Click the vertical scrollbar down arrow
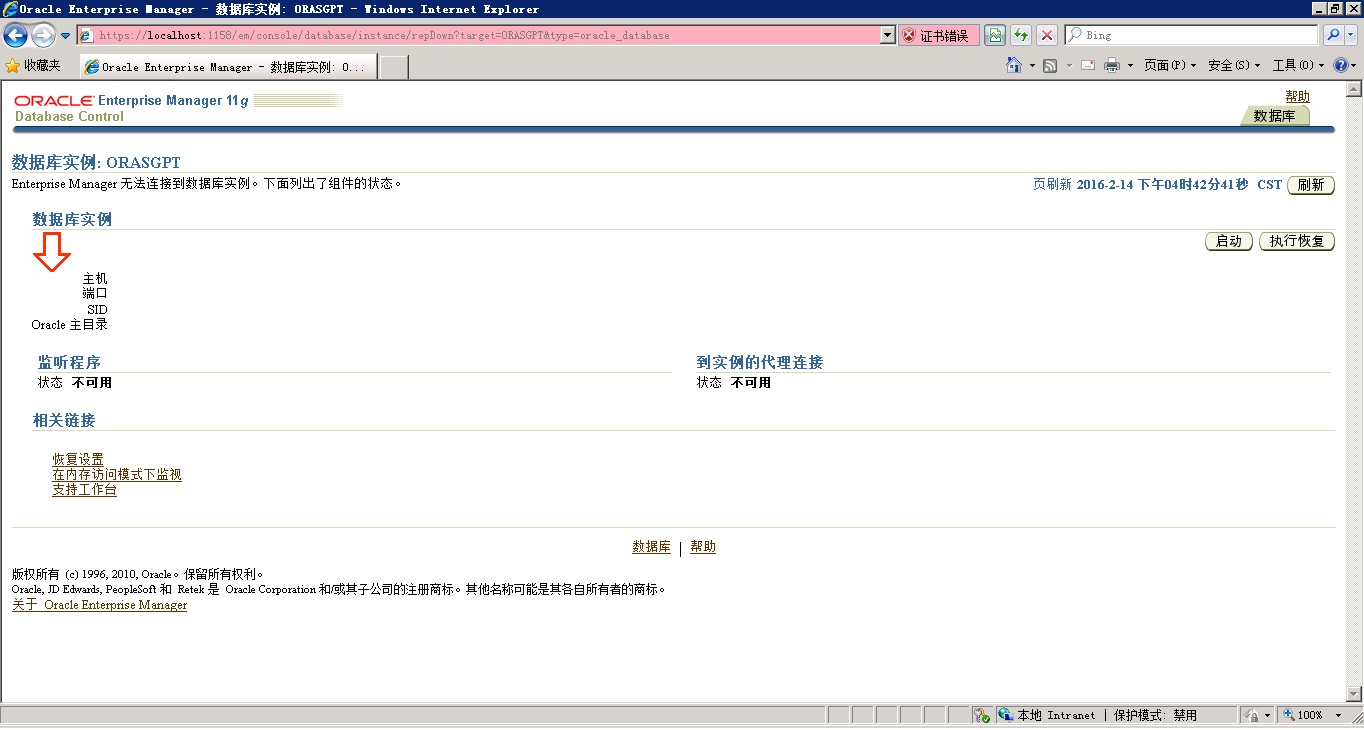 1355,695
